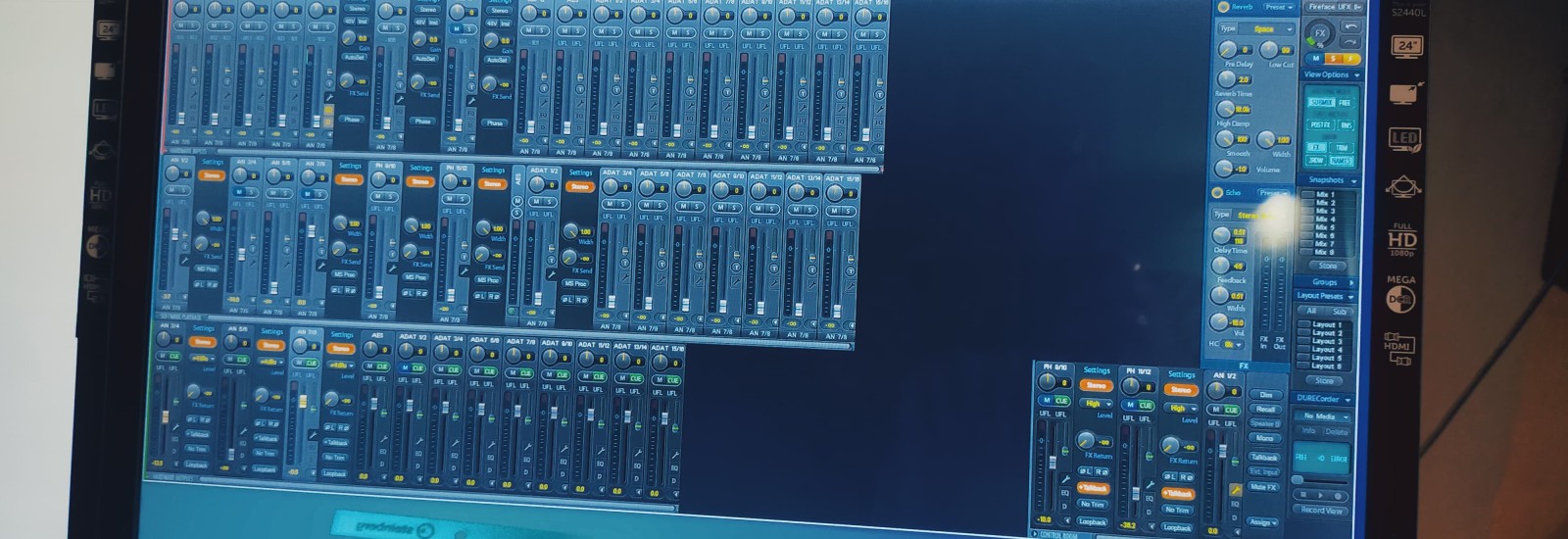The height and width of the screenshot is (539, 1568).
Task: Select Layout 2 preset
Action: click(x=1327, y=333)
